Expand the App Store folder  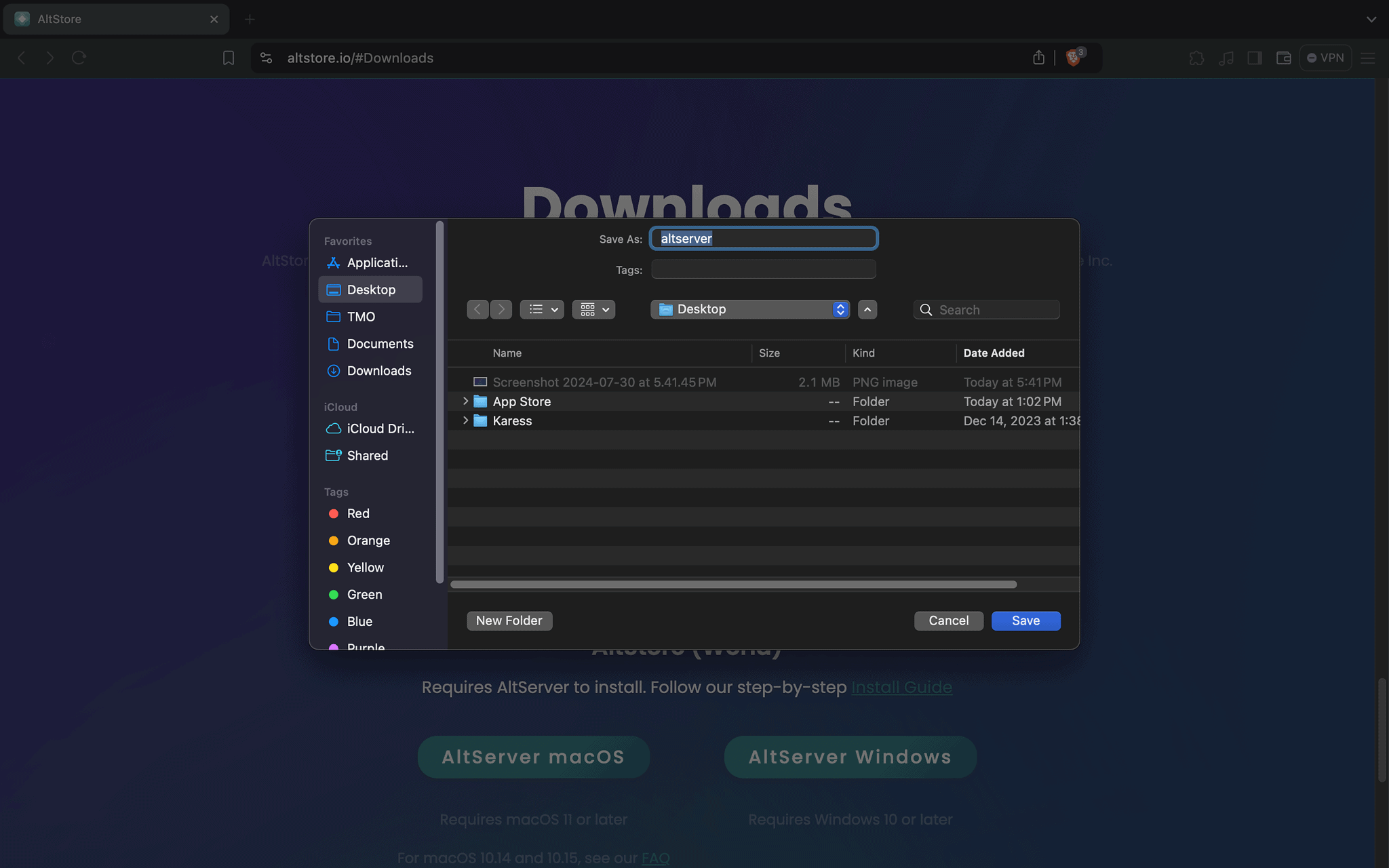465,401
